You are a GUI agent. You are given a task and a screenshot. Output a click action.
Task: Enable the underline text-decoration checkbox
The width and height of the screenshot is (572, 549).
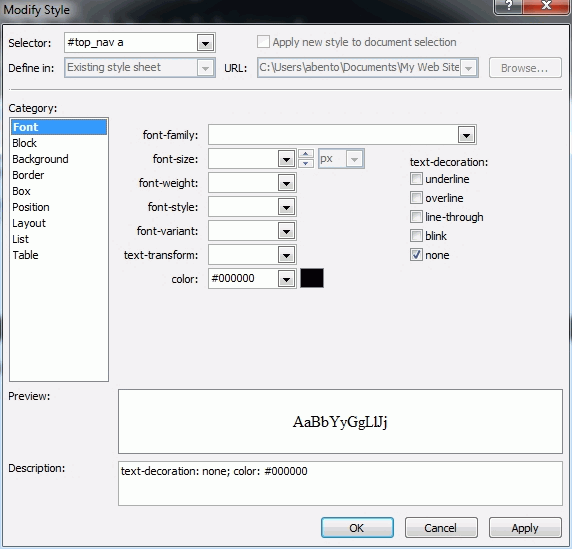(x=416, y=179)
